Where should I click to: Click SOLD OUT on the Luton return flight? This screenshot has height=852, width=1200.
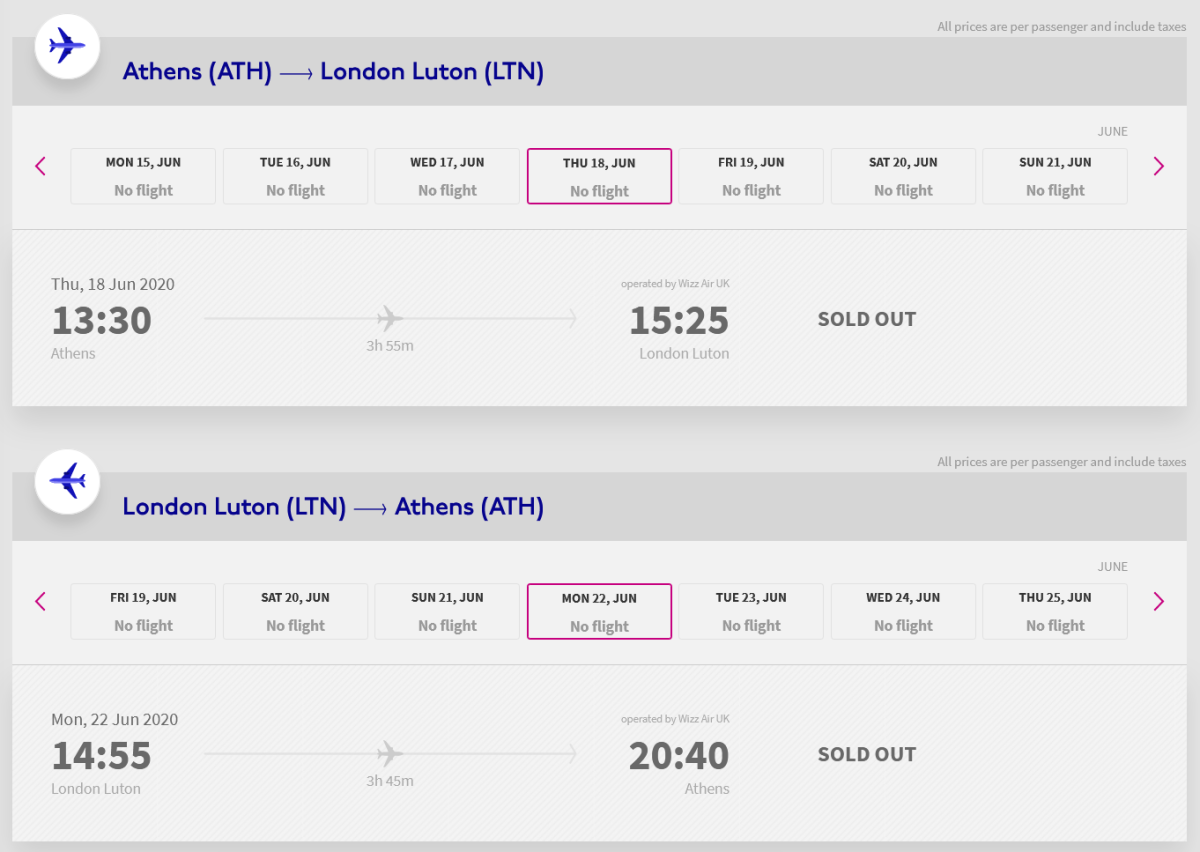(866, 754)
